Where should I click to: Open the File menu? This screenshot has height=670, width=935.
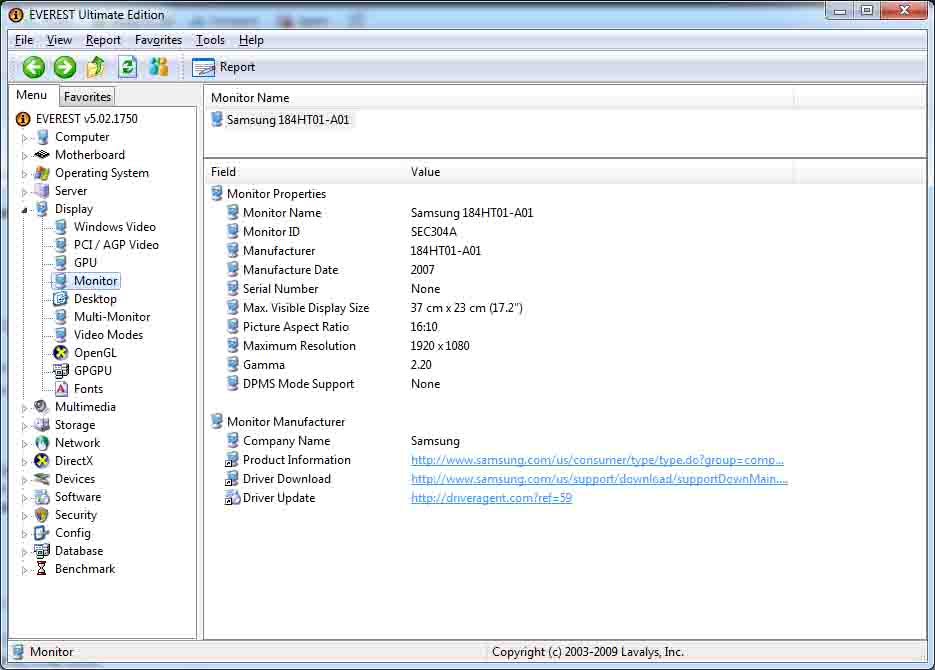tap(24, 40)
